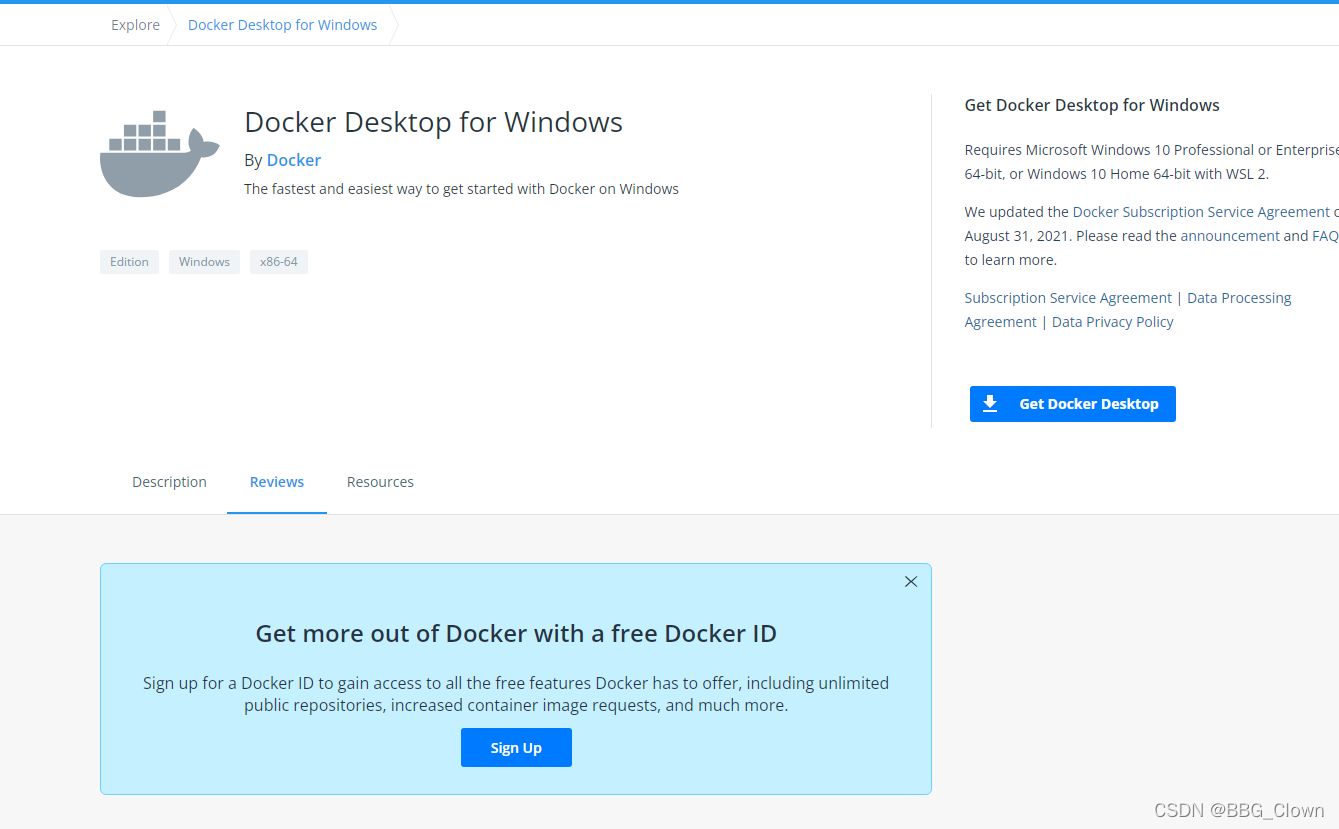Open the Docker Desktop for Windows breadcrumb
The height and width of the screenshot is (829, 1339).
(283, 25)
